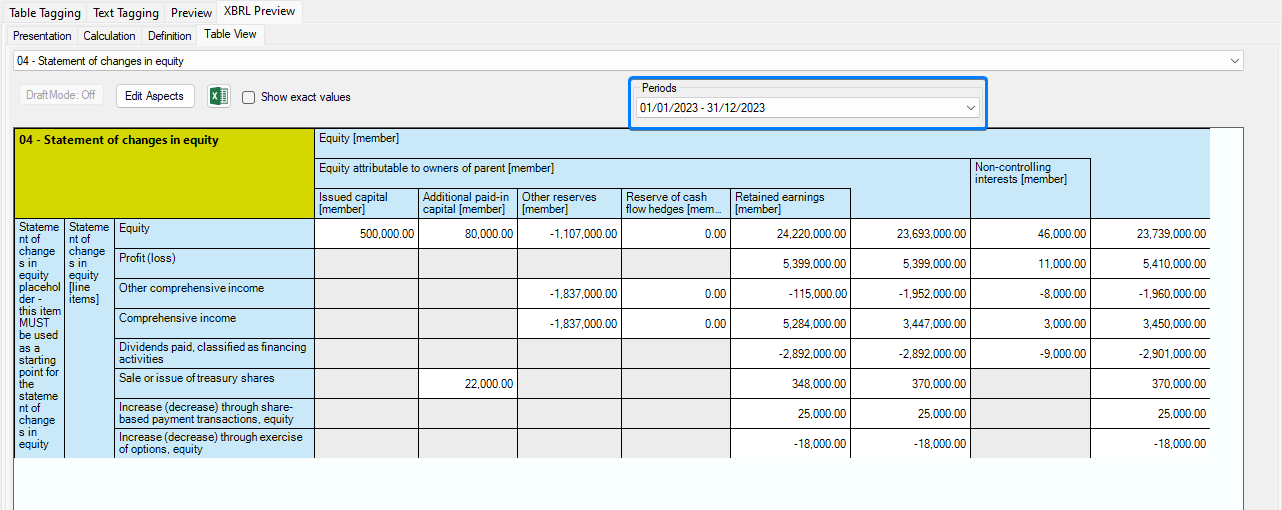
Task: Select Additional paid-in capital [member] header
Action: tap(468, 203)
